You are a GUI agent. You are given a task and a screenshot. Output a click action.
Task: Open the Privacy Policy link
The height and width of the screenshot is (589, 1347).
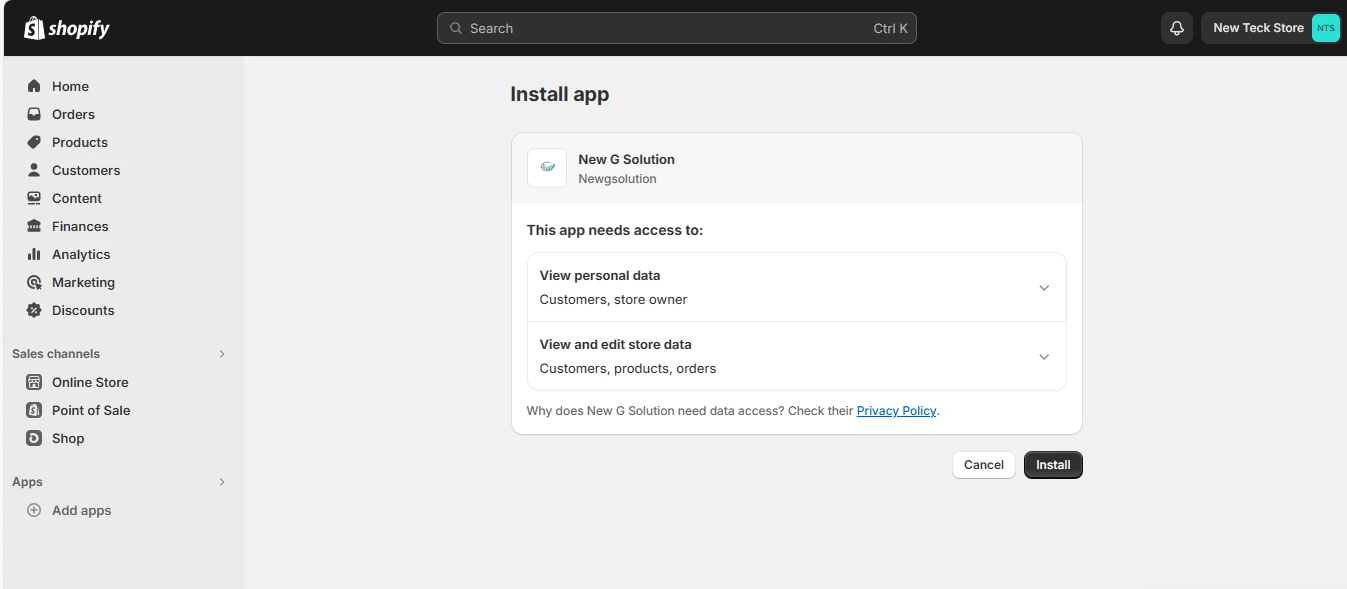896,411
